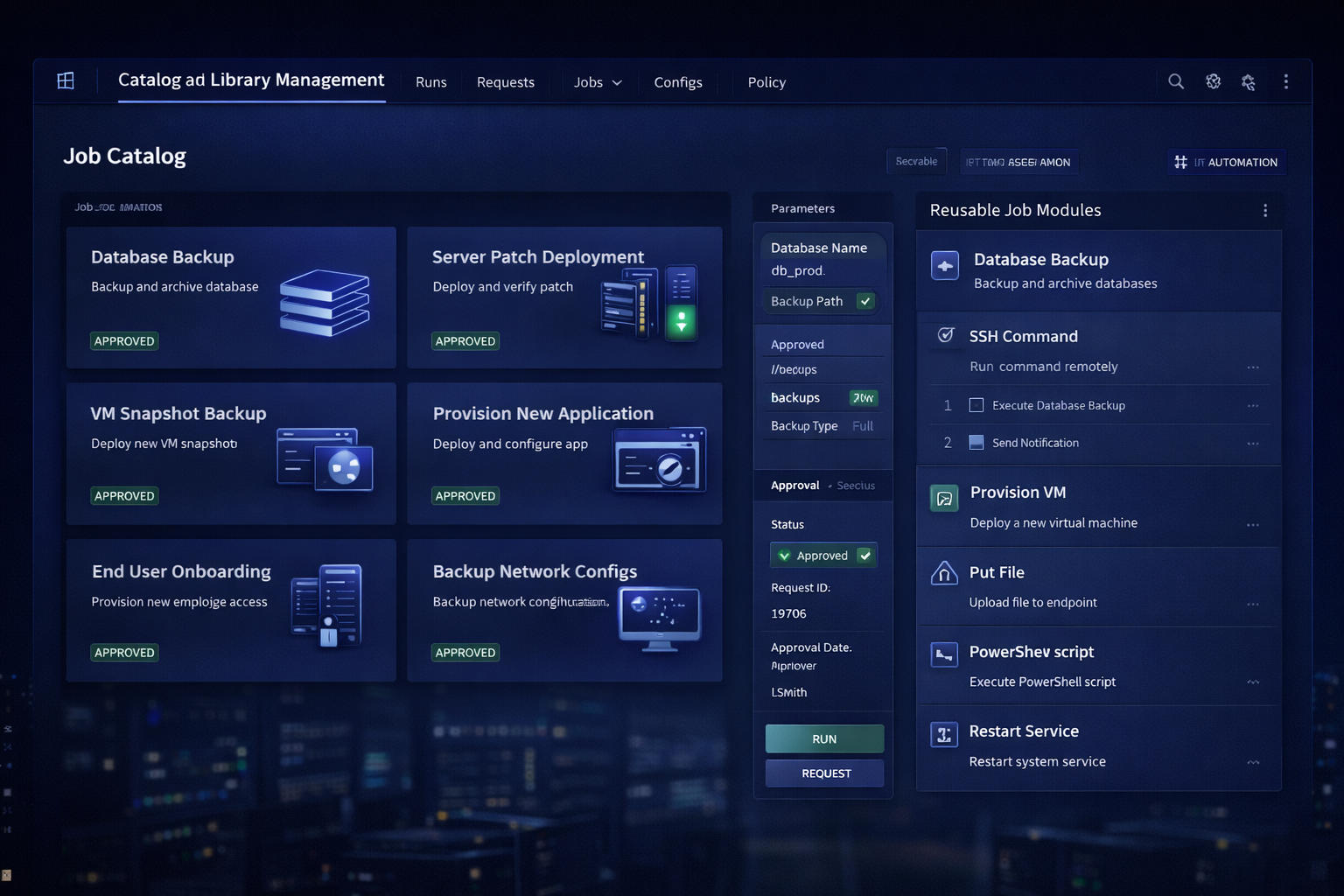This screenshot has width=1344, height=896.
Task: Click the Database Backup module icon
Action: pyautogui.click(x=945, y=266)
